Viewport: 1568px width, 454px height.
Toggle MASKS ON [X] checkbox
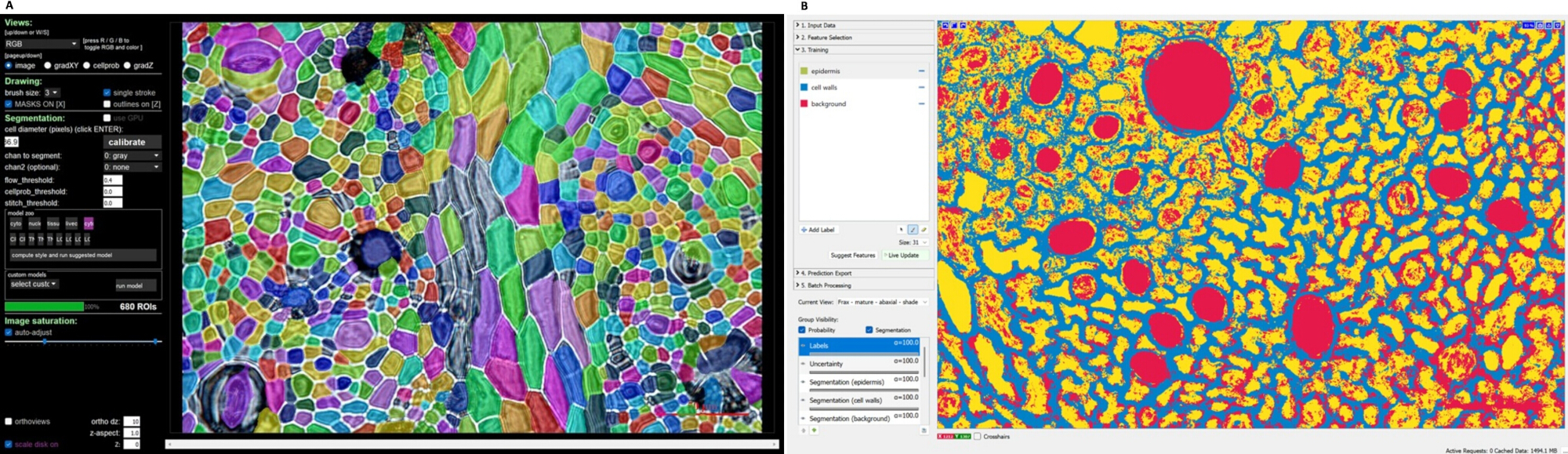(9, 104)
